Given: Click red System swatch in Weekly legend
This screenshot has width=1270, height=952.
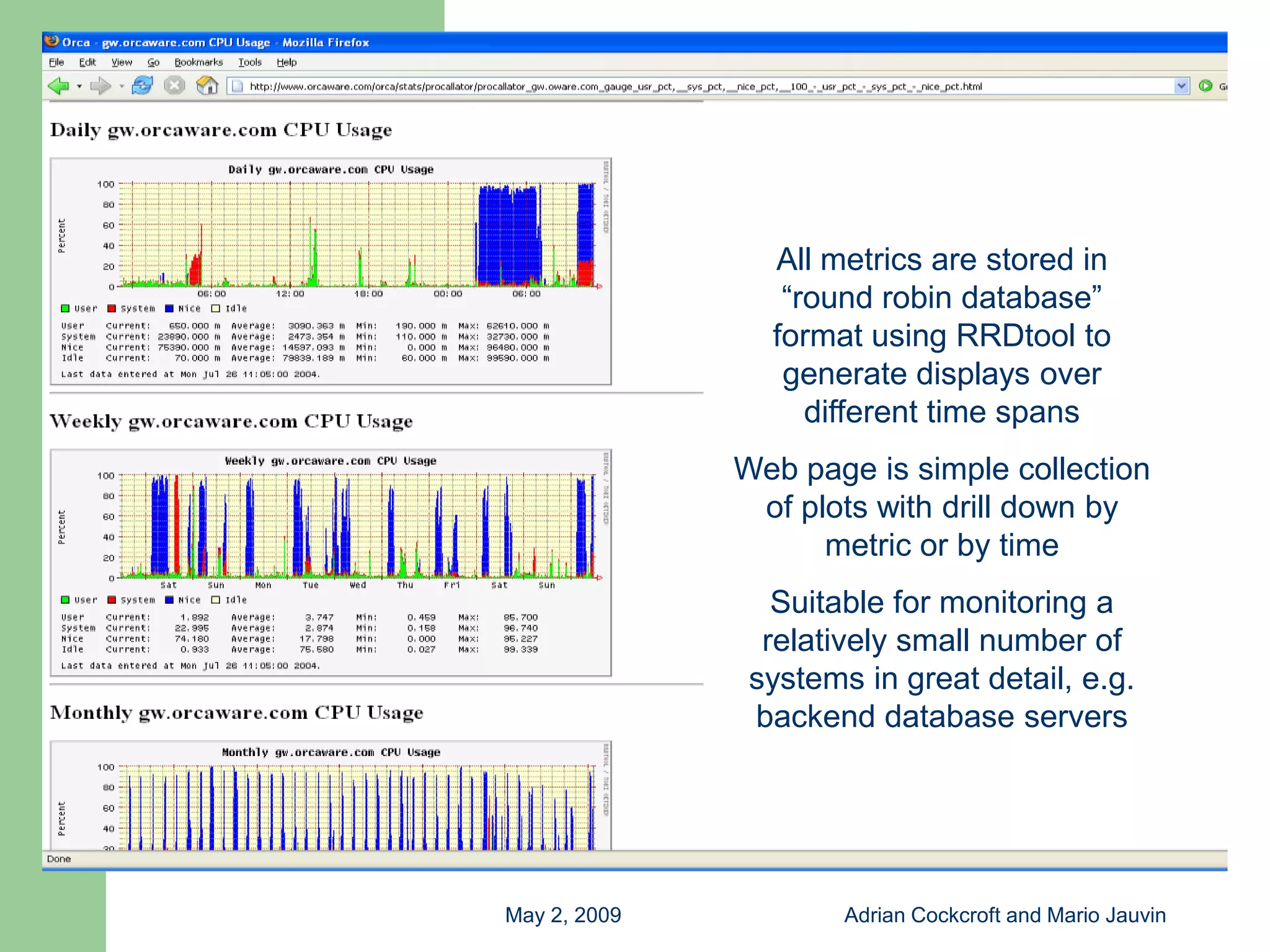Looking at the screenshot, I should click(x=112, y=600).
